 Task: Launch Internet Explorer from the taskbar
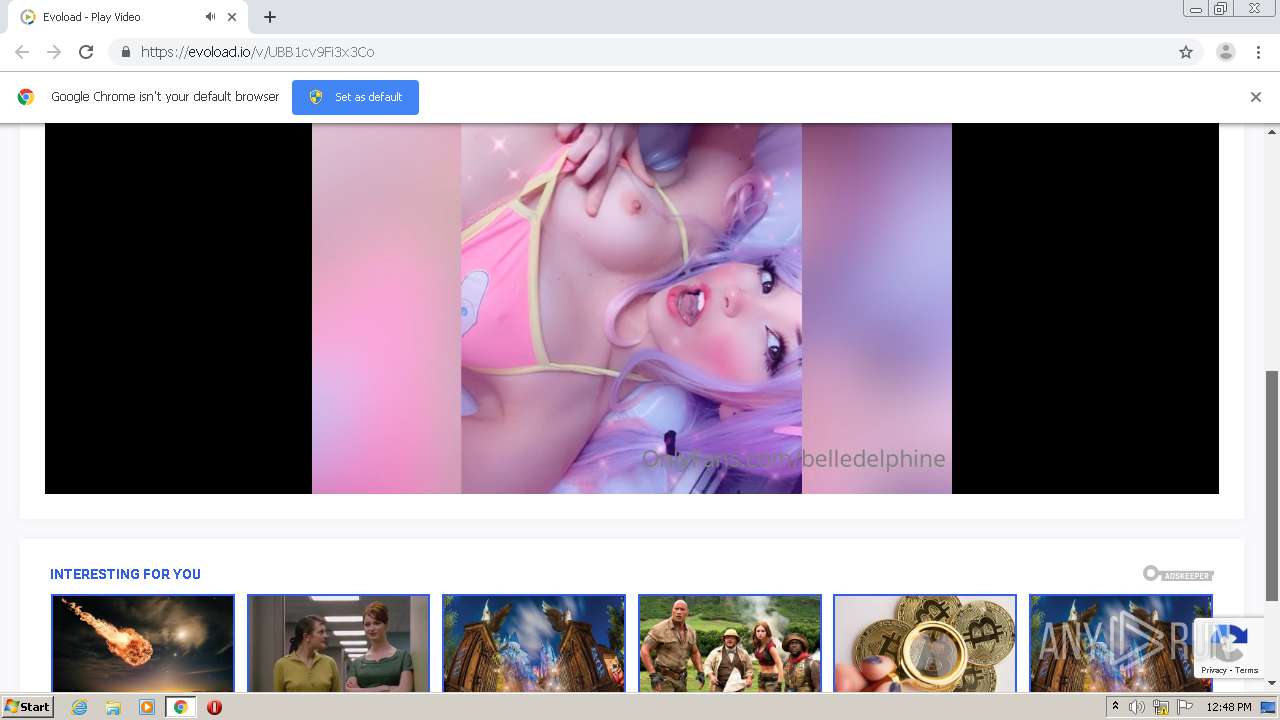tap(79, 707)
